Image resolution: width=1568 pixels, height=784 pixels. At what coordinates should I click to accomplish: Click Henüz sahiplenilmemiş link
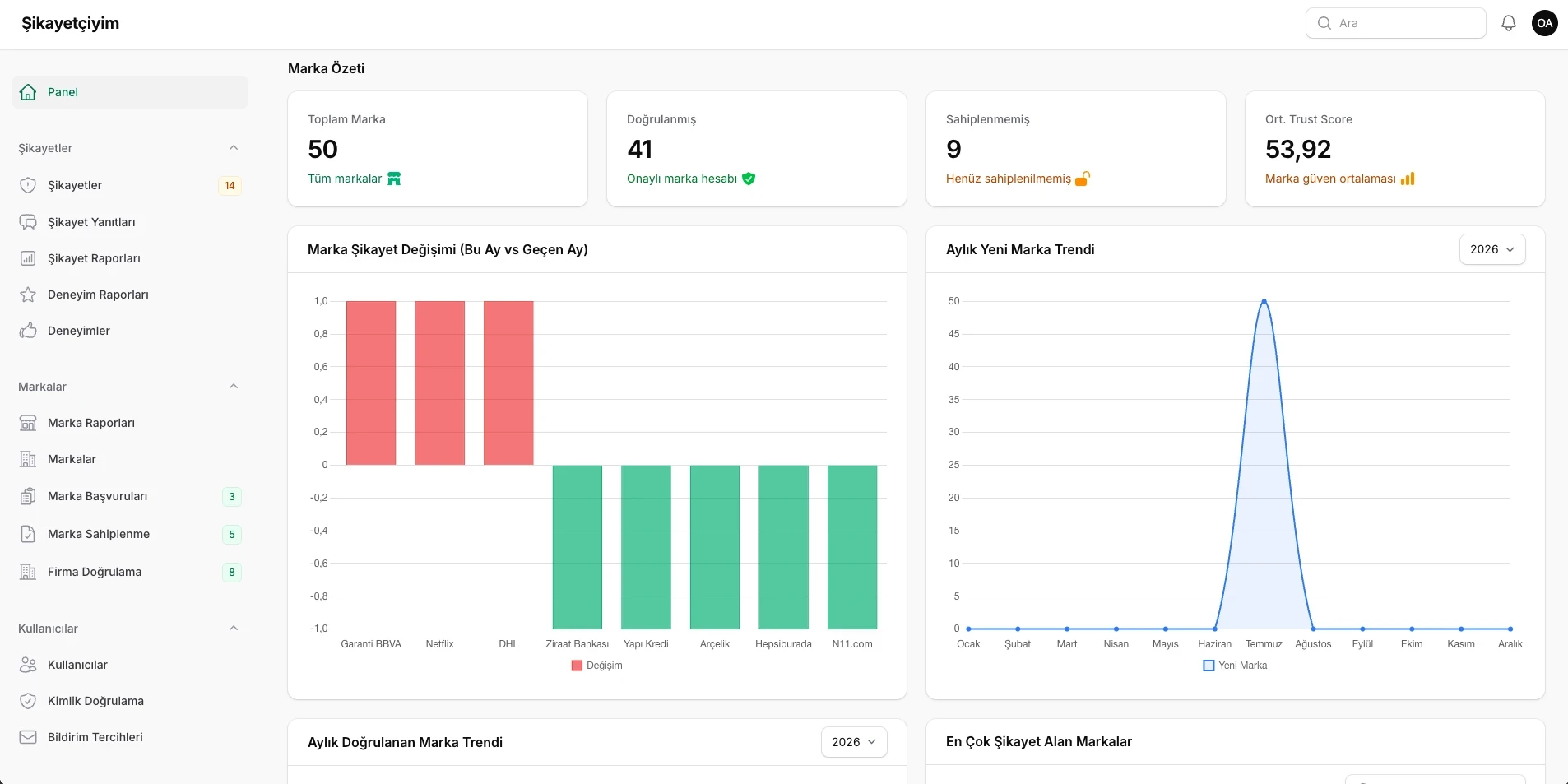[1009, 179]
